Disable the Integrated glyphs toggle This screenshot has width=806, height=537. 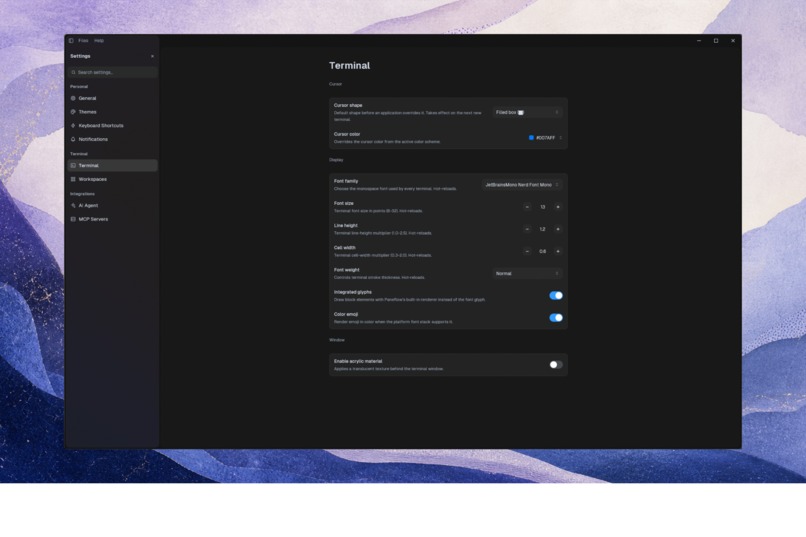pos(556,295)
